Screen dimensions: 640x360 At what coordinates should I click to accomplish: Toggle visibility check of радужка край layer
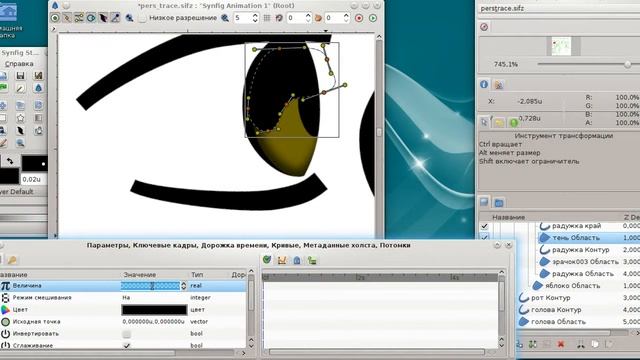[x=484, y=226]
